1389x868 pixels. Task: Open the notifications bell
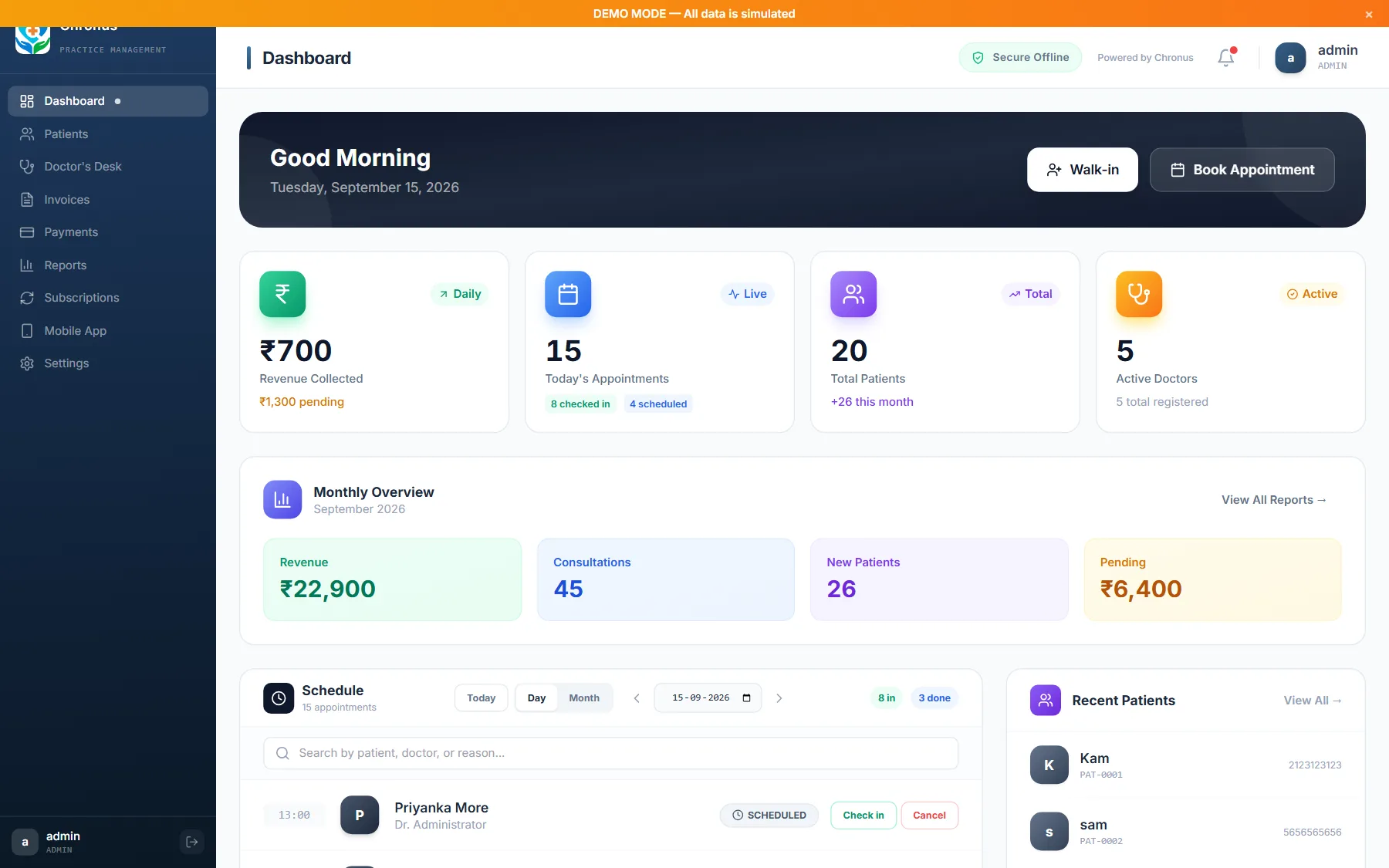click(x=1226, y=58)
